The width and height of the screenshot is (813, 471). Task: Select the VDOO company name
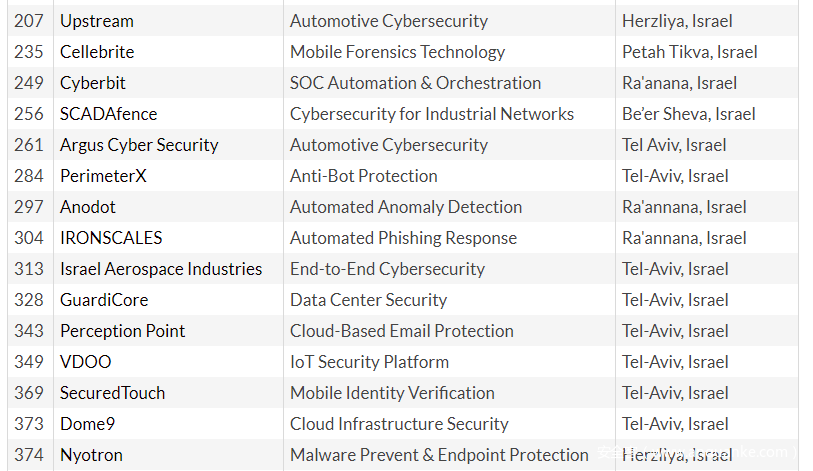pyautogui.click(x=86, y=362)
